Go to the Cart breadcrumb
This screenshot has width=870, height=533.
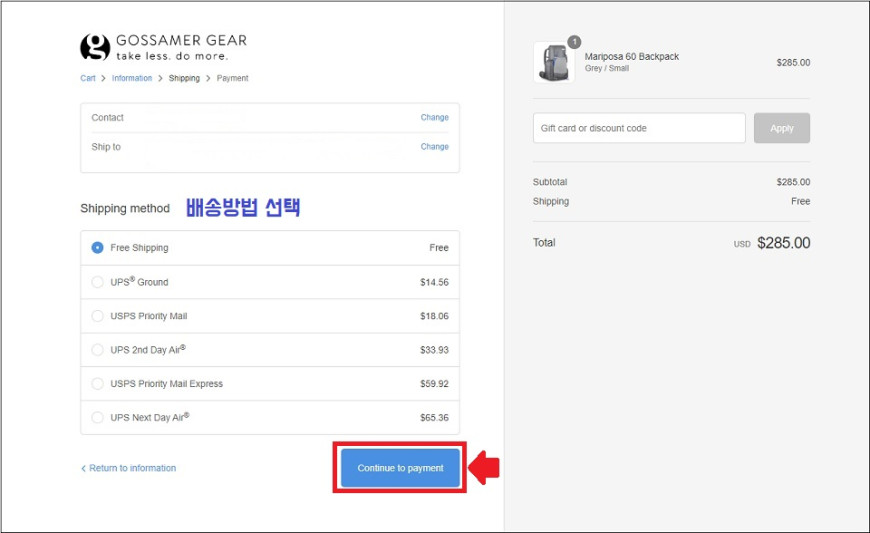pos(88,78)
